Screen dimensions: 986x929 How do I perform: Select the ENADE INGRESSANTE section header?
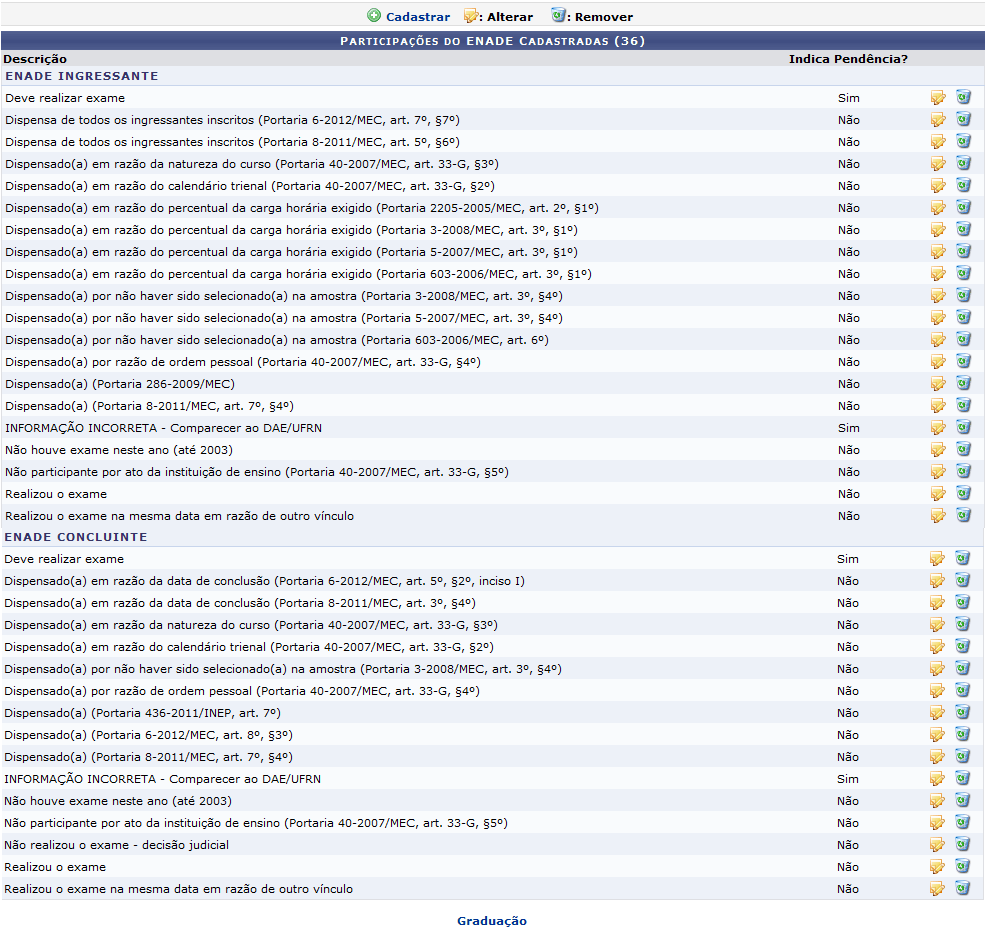81,76
